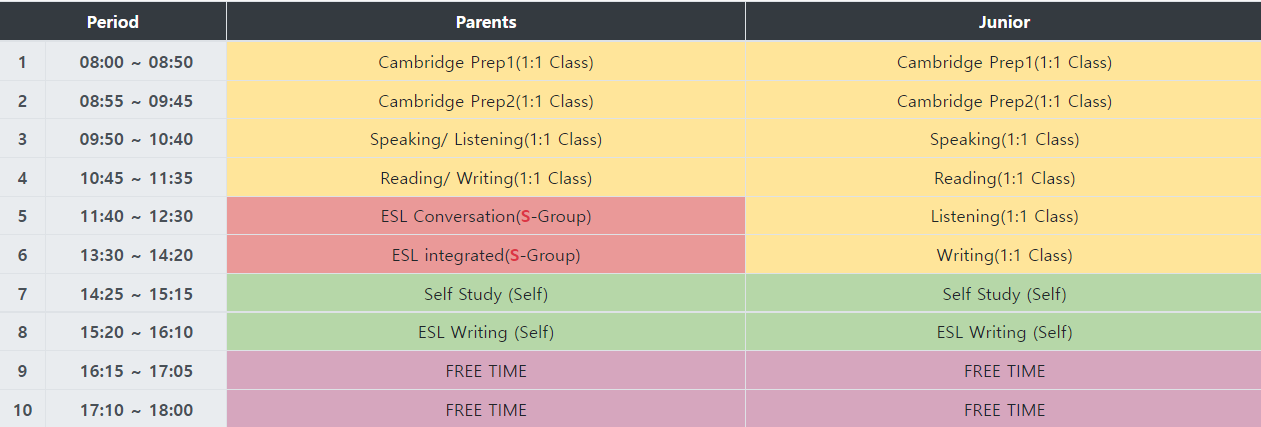
Task: Select the 13:30 ~ 14:20 time cell
Action: [x=136, y=255]
